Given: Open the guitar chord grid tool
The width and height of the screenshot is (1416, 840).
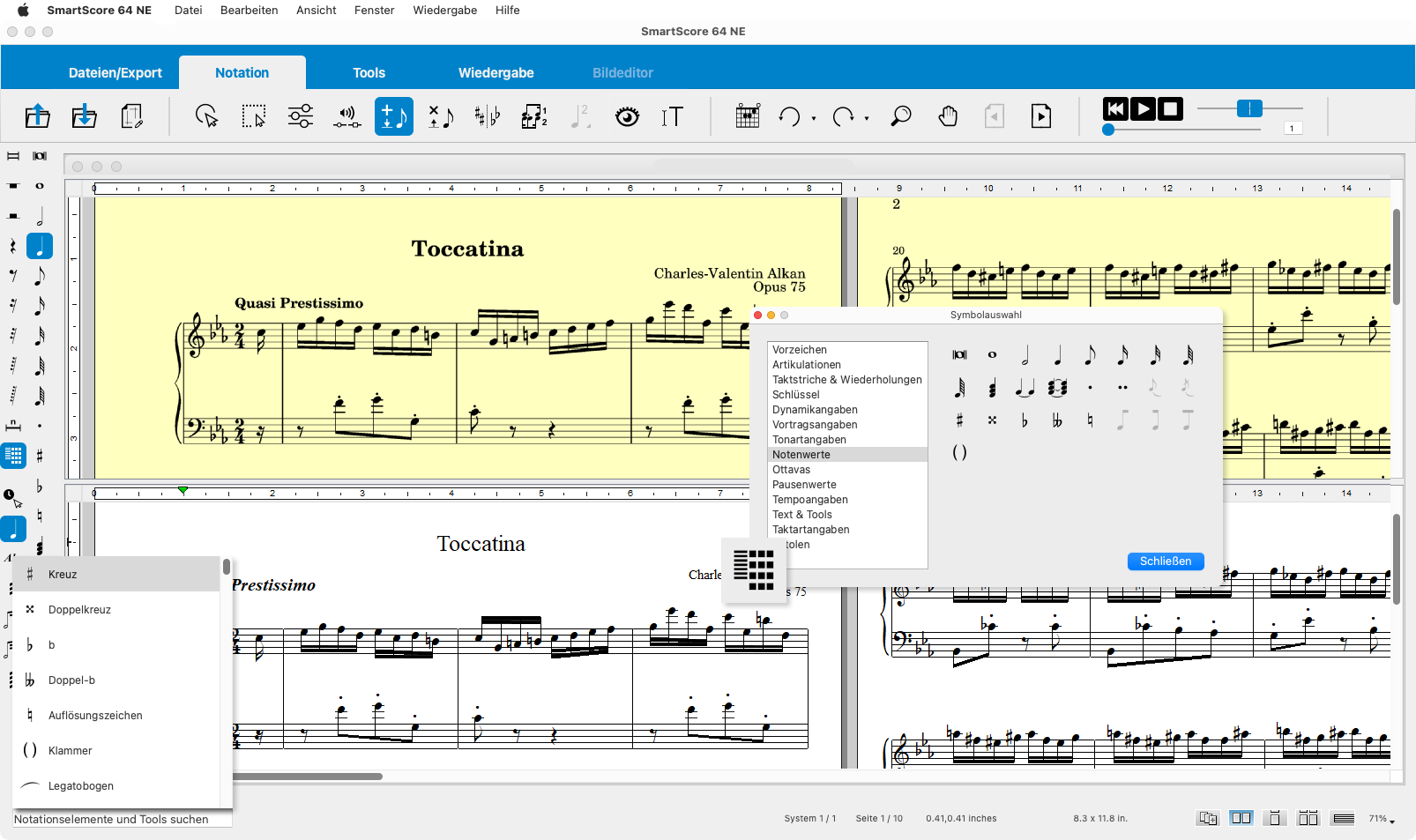Looking at the screenshot, I should coord(748,116).
